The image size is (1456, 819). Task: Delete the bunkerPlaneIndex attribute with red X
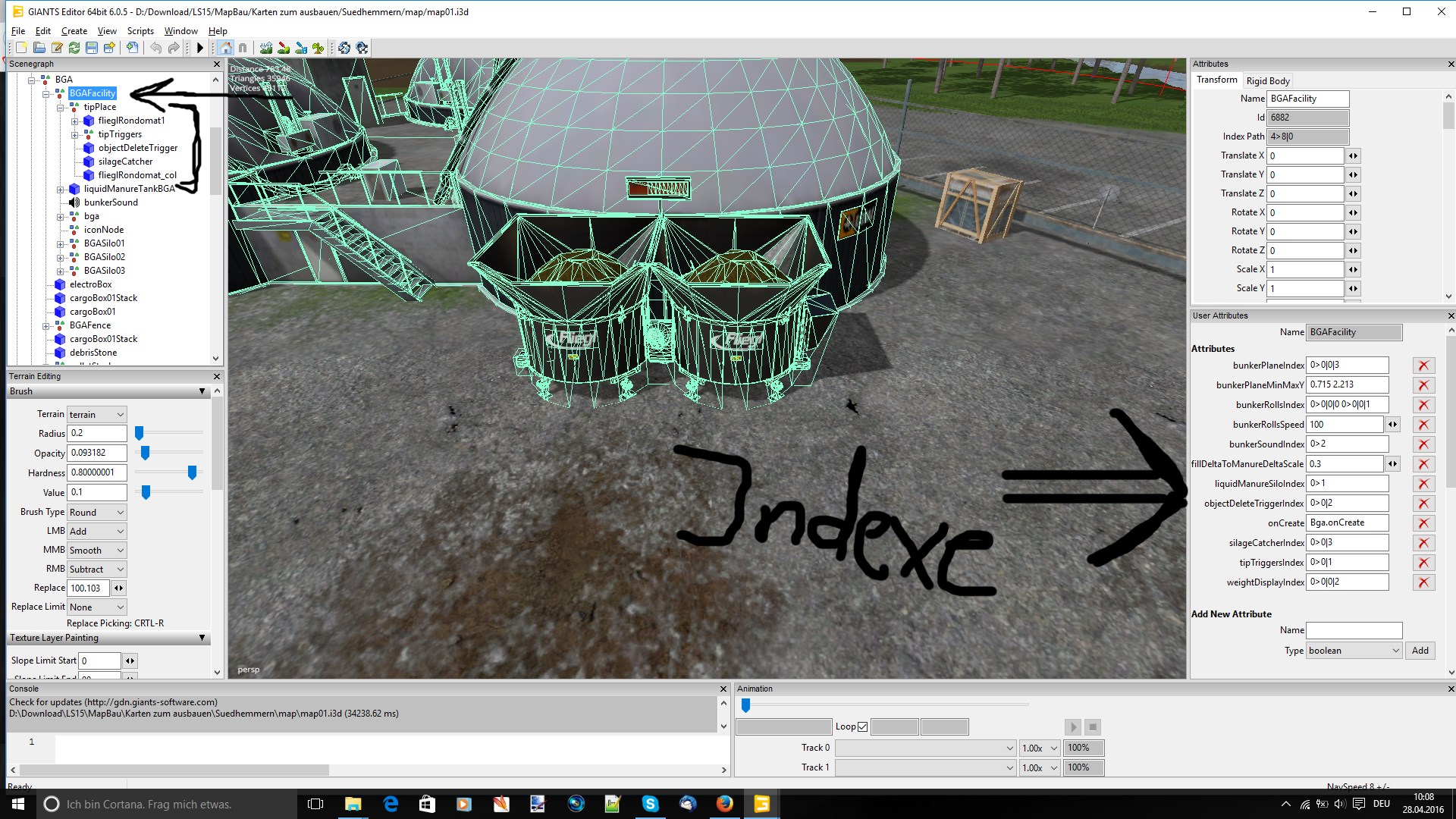coord(1423,366)
